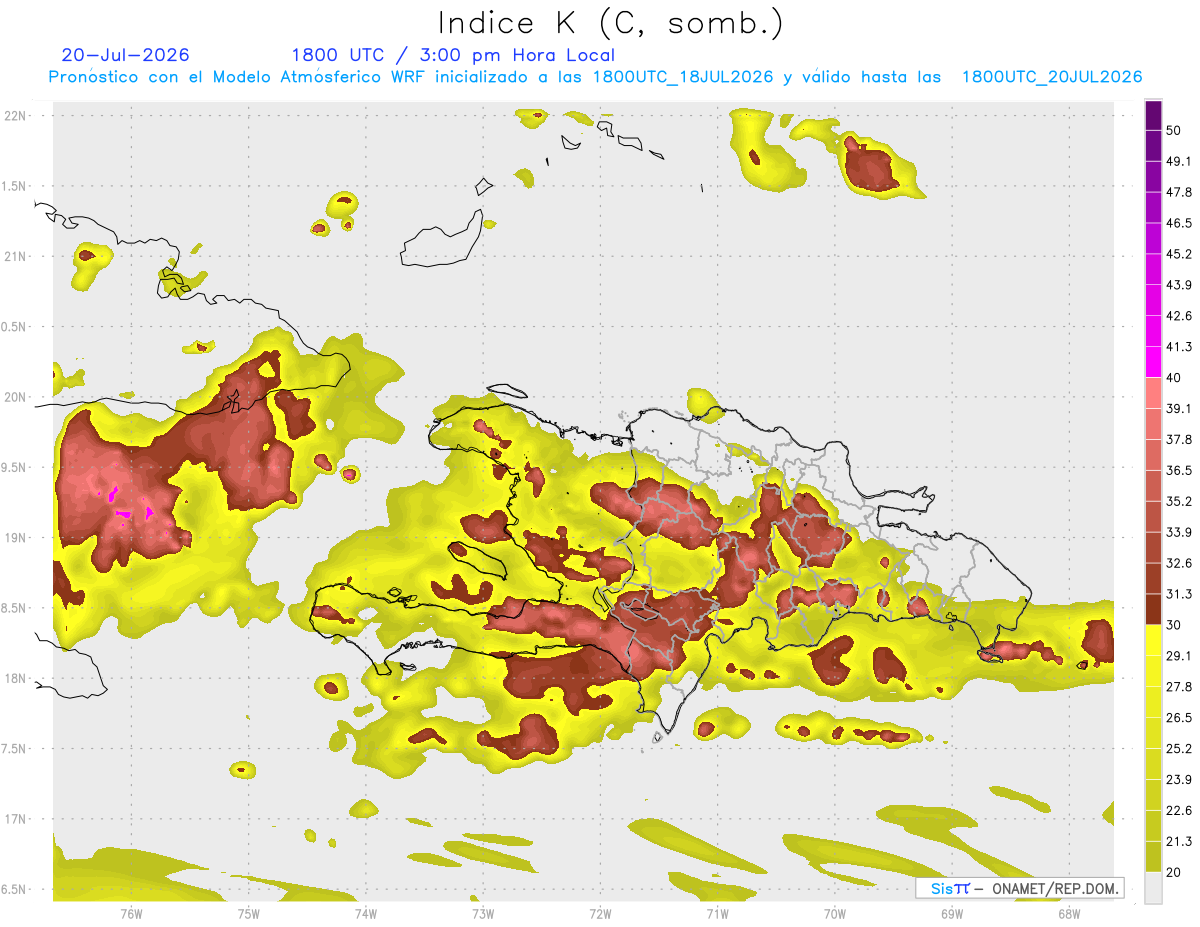Click the latitude label "21N"
This screenshot has height=927, width=1200.
16,257
